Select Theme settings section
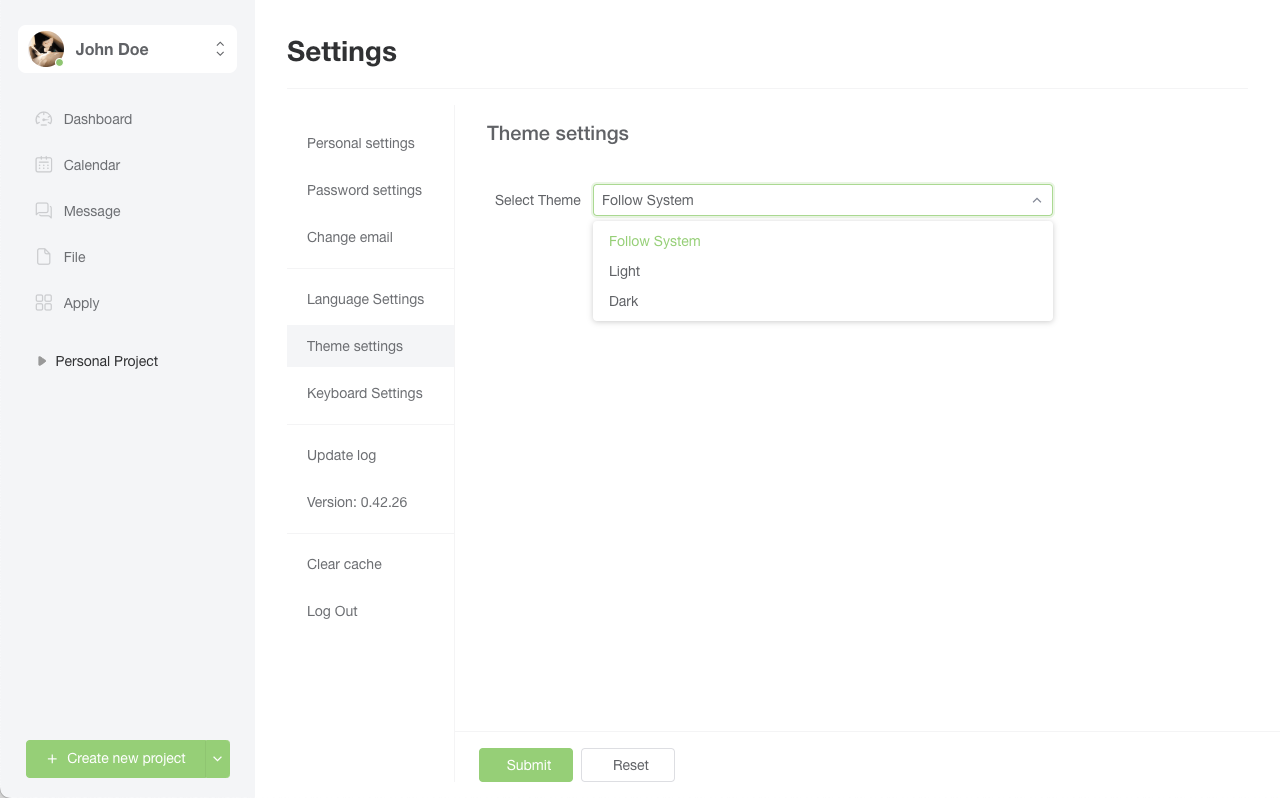The width and height of the screenshot is (1280, 798). pyautogui.click(x=370, y=346)
